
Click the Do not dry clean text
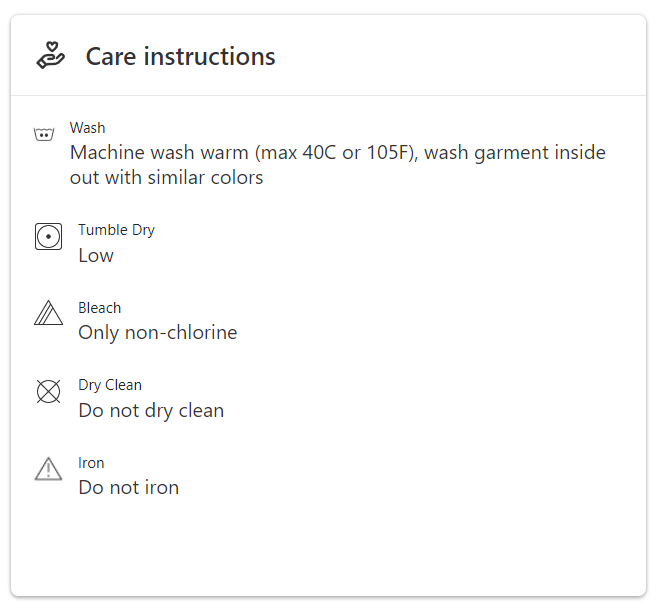tap(151, 410)
